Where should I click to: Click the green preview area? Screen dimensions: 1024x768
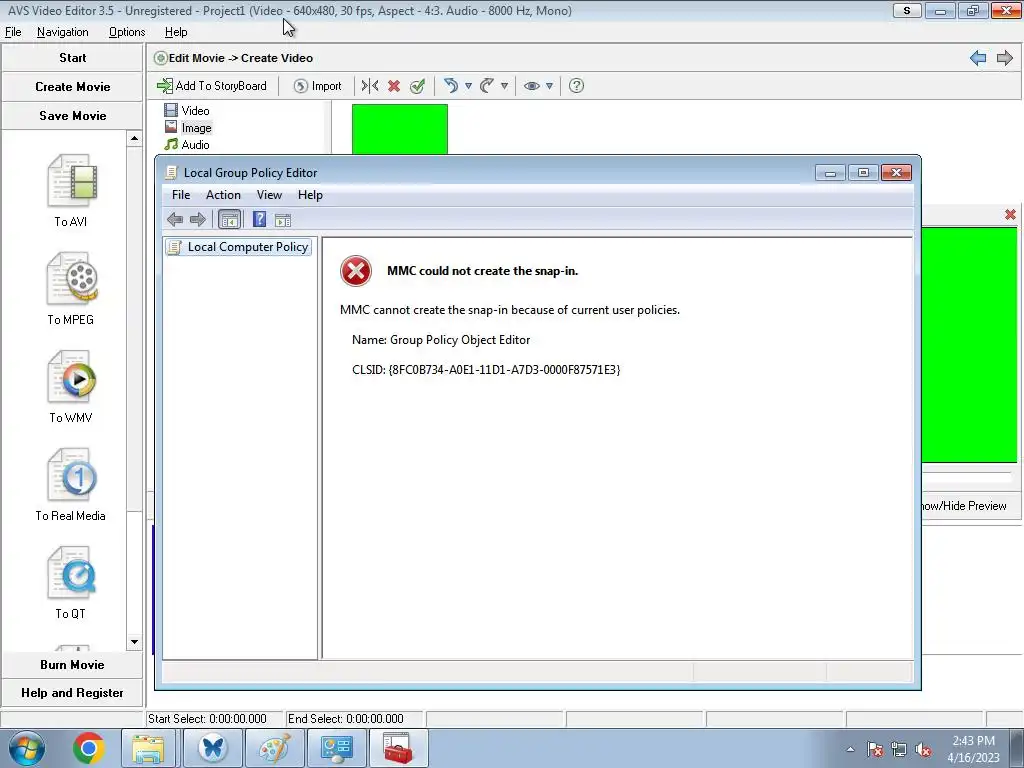click(969, 344)
